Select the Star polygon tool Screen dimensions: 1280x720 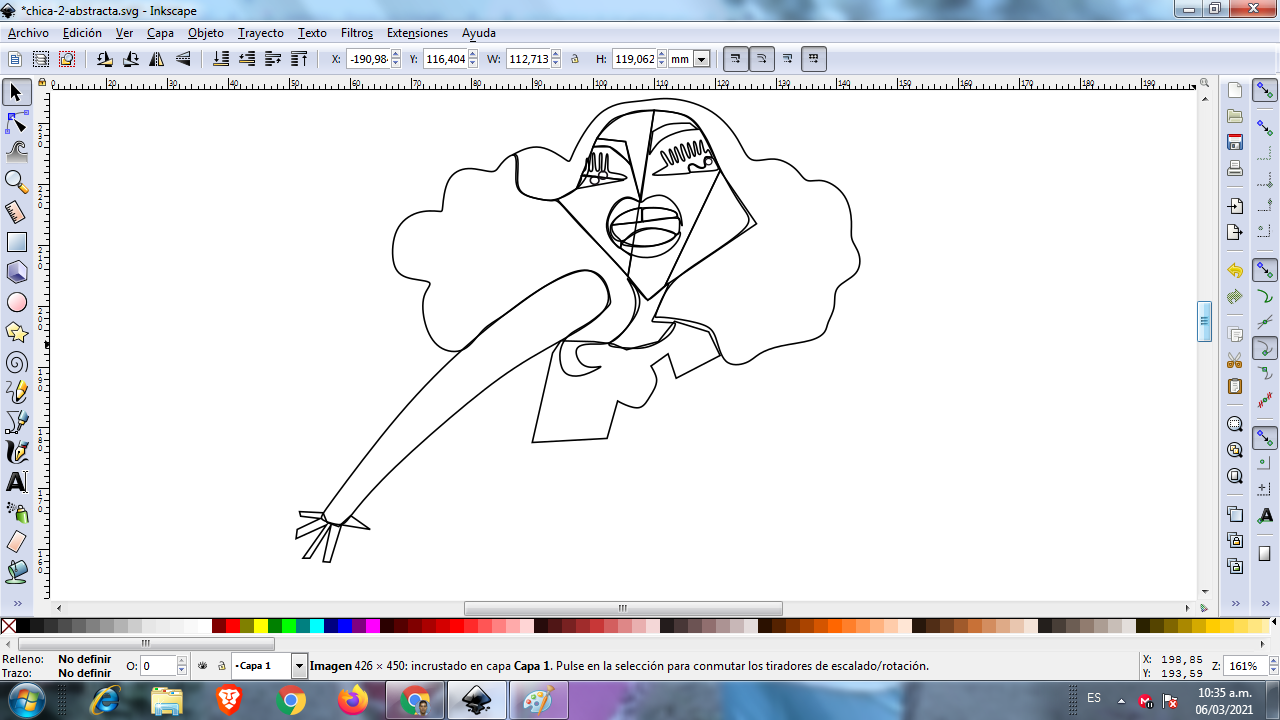(x=16, y=332)
